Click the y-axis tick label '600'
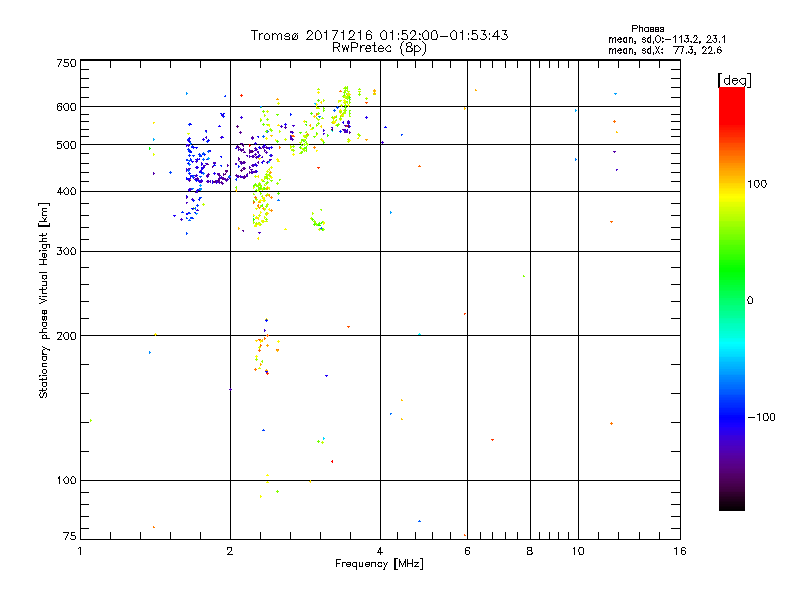Image resolution: width=800 pixels, height=600 pixels. click(66, 107)
